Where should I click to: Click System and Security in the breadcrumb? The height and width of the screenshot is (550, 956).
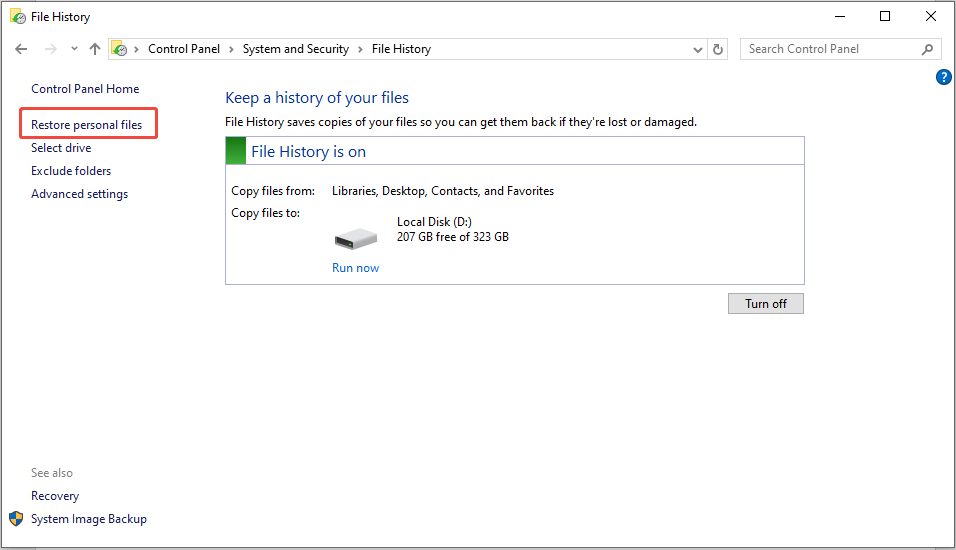[x=295, y=49]
